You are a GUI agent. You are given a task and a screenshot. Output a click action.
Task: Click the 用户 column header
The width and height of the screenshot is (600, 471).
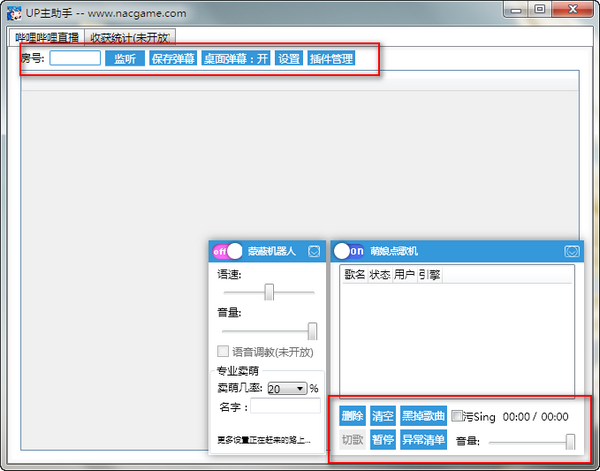[x=404, y=274]
